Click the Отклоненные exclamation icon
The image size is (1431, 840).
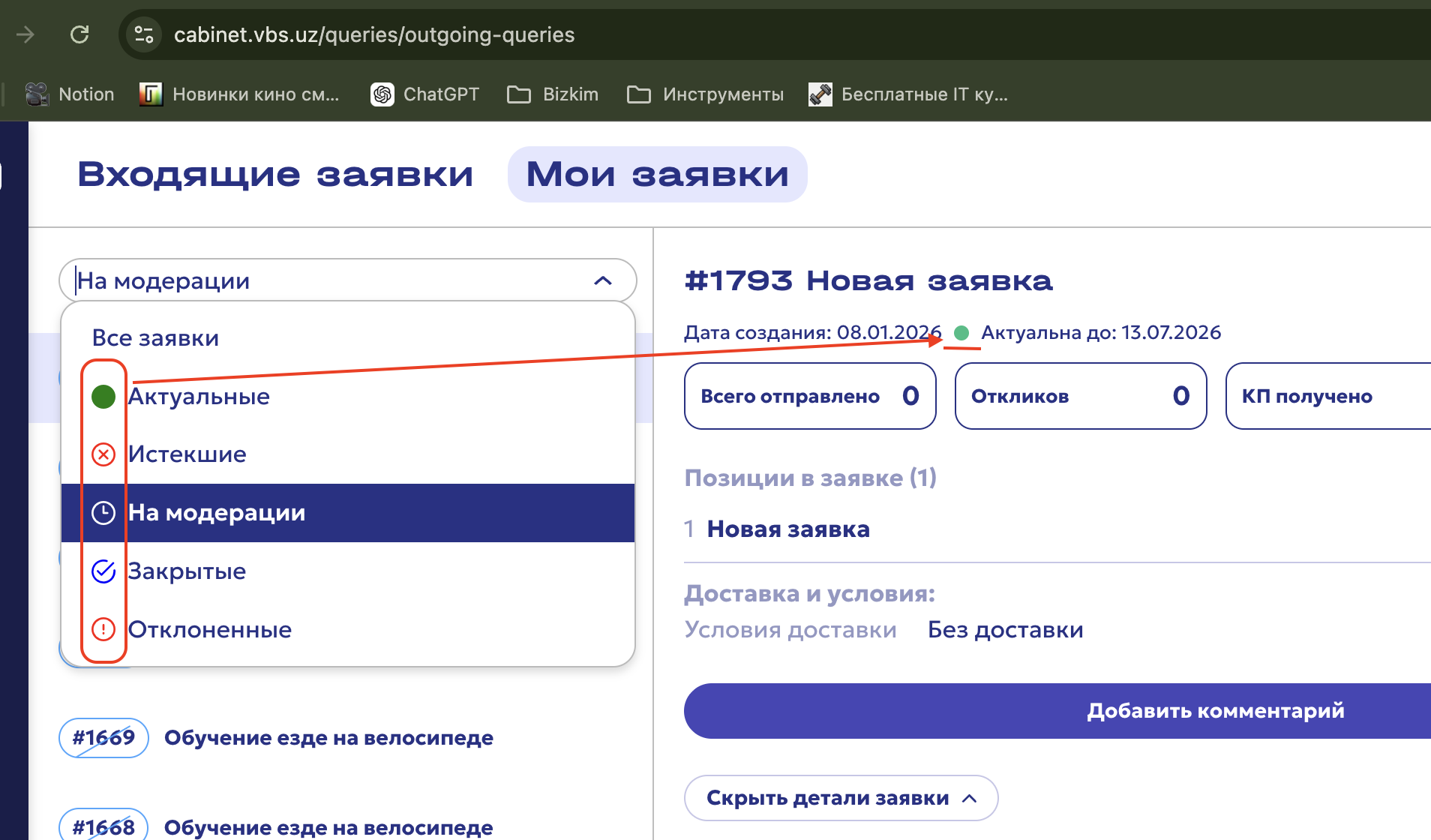[103, 629]
